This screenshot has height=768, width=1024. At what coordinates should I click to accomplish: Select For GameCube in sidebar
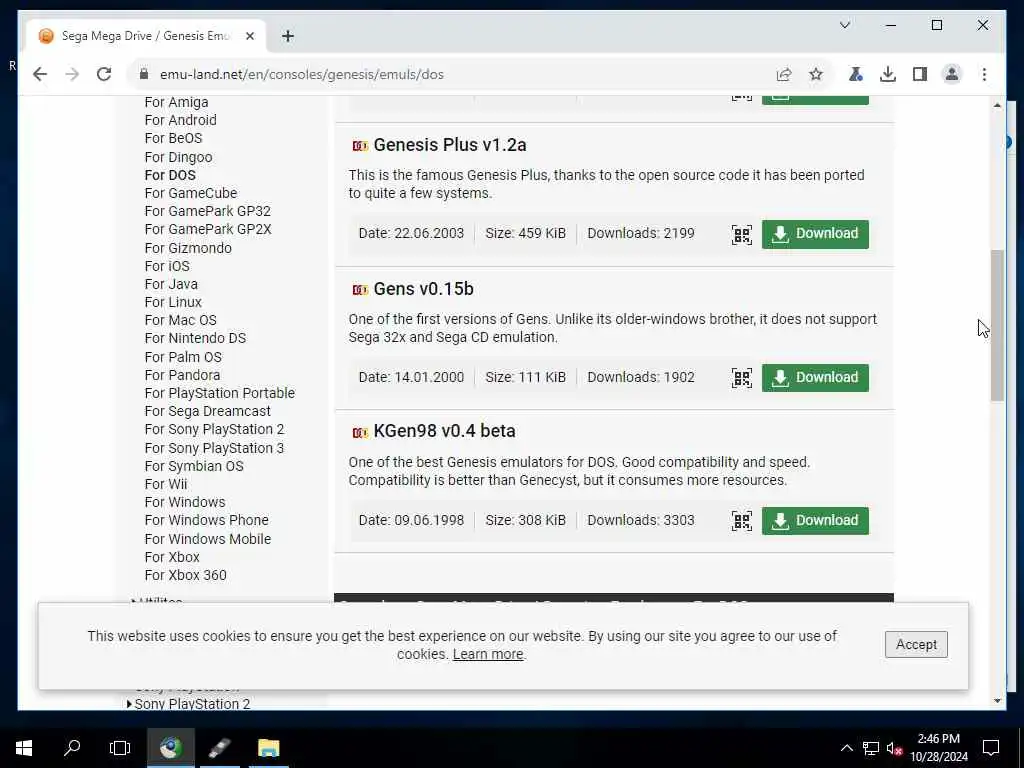191,193
